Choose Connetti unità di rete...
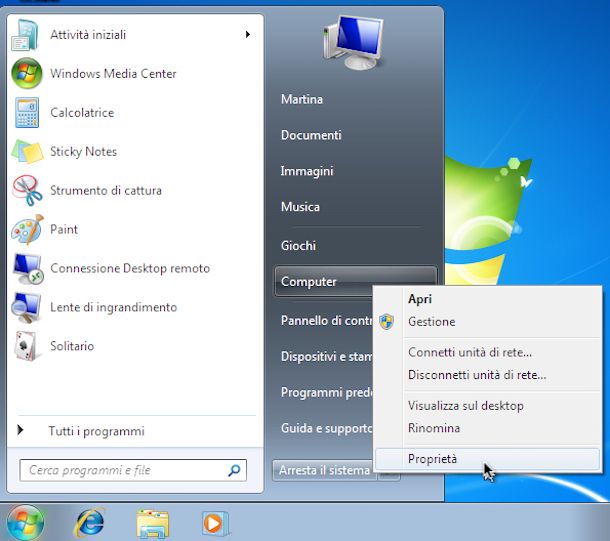 click(488, 352)
